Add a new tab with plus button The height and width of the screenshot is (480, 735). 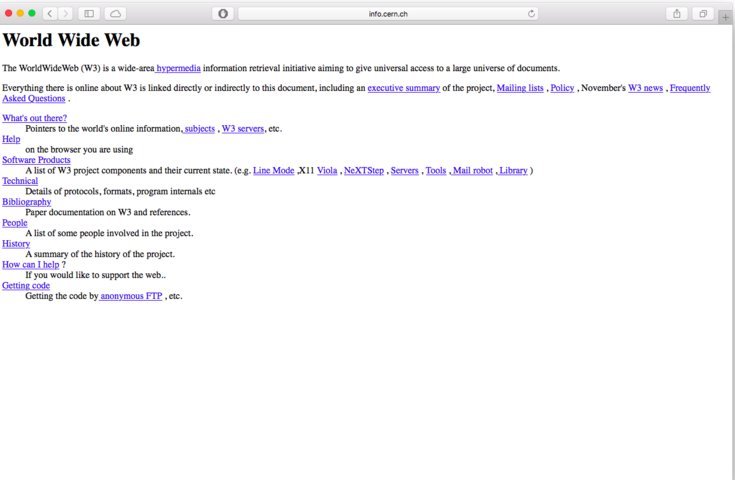pyautogui.click(x=726, y=17)
